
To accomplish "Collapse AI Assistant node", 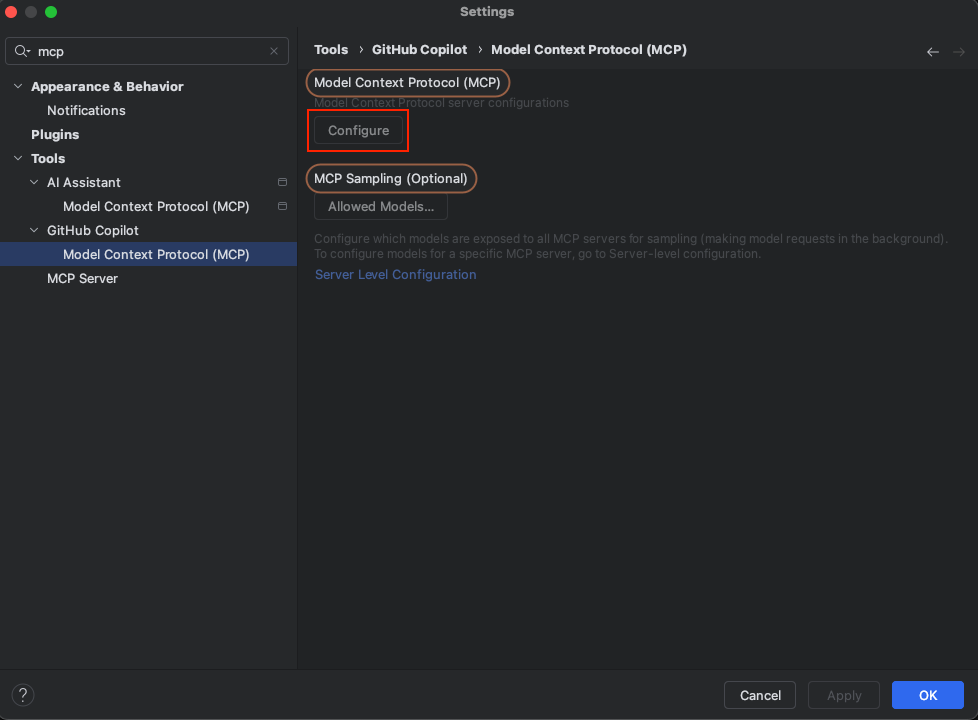I will 34,182.
